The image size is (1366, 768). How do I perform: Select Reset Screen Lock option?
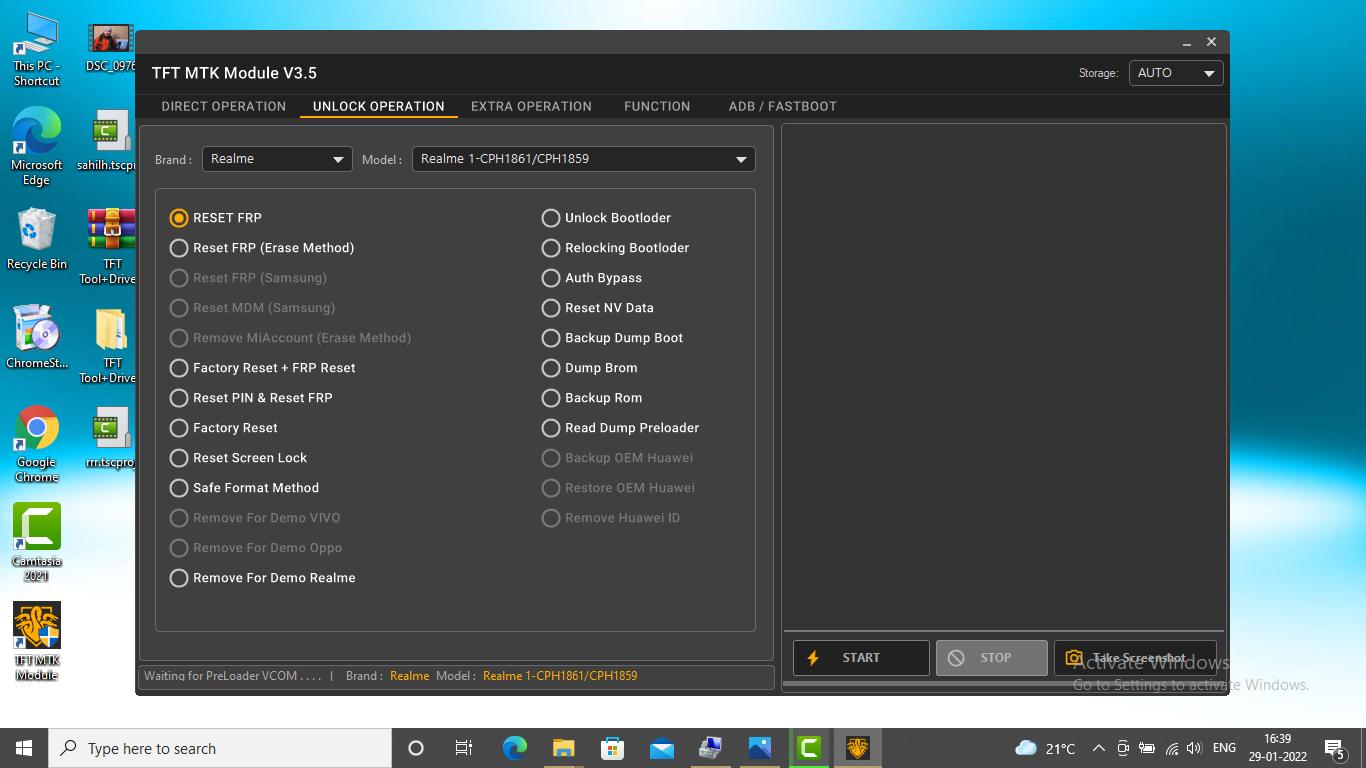point(239,458)
